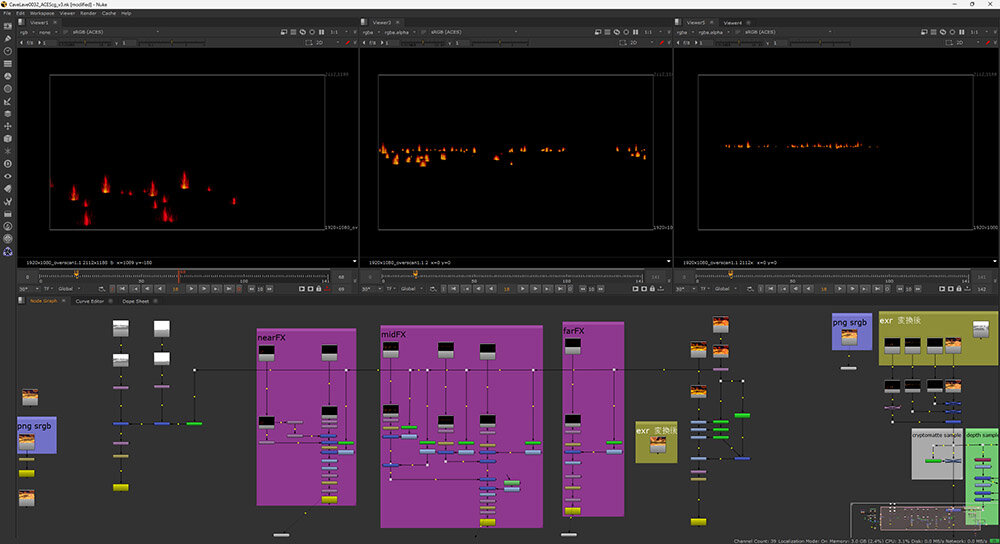Open the Time nodes toolbar menu
The height and width of the screenshot is (544, 1000).
pyautogui.click(x=8, y=51)
